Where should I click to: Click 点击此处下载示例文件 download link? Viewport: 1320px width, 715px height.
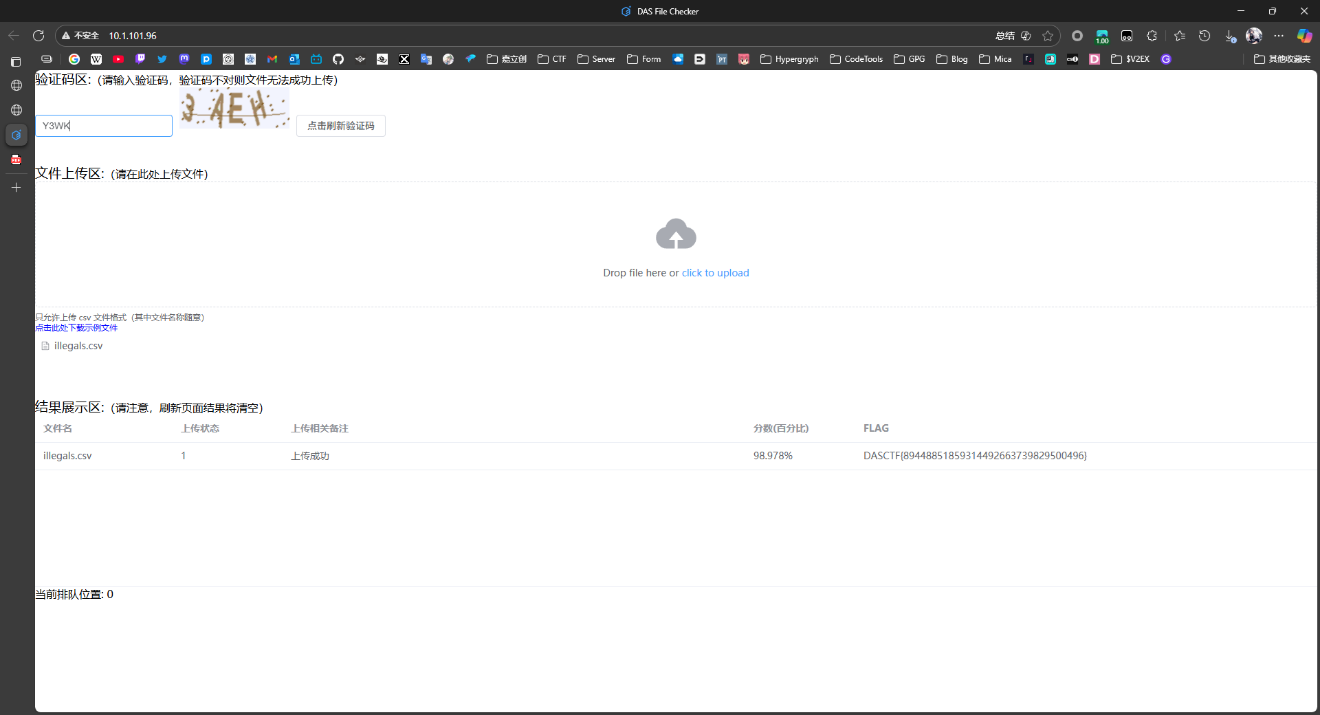[x=76, y=327]
